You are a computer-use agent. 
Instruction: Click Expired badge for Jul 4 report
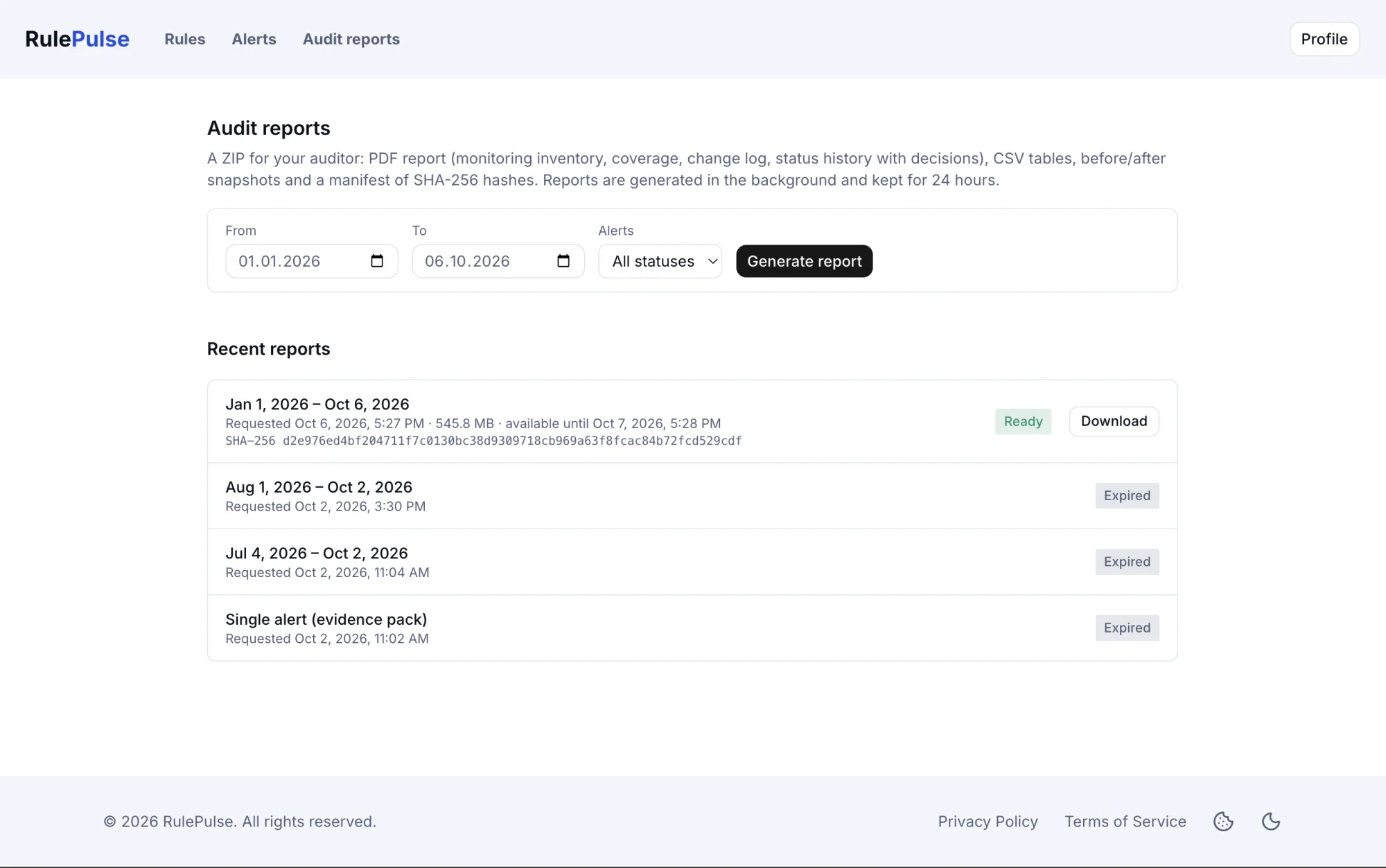coord(1128,562)
